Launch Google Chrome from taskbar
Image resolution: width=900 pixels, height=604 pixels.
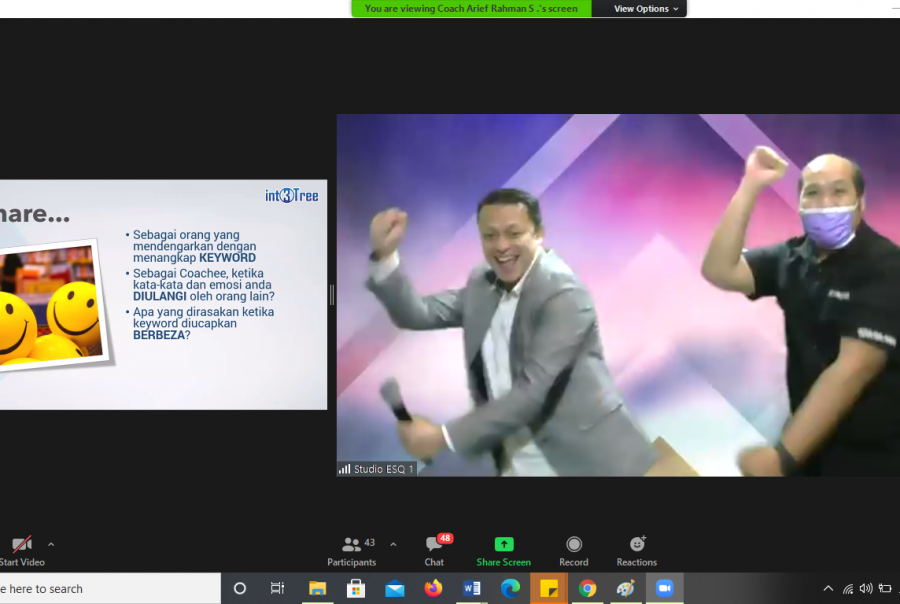[587, 588]
